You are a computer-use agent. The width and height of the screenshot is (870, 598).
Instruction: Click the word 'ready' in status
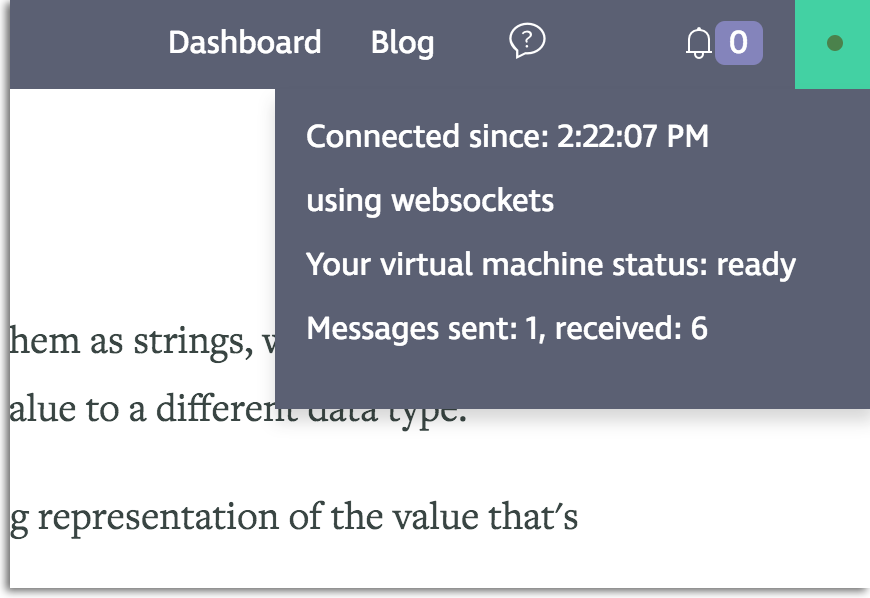(756, 265)
